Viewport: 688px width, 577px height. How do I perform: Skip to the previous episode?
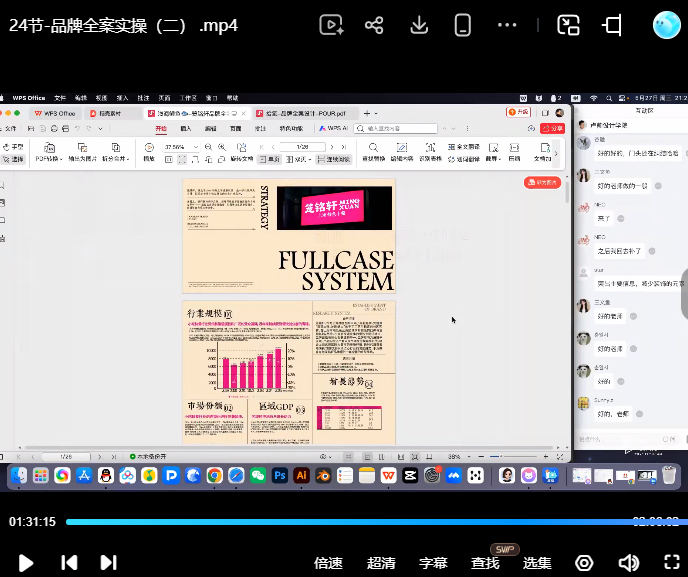tap(69, 563)
